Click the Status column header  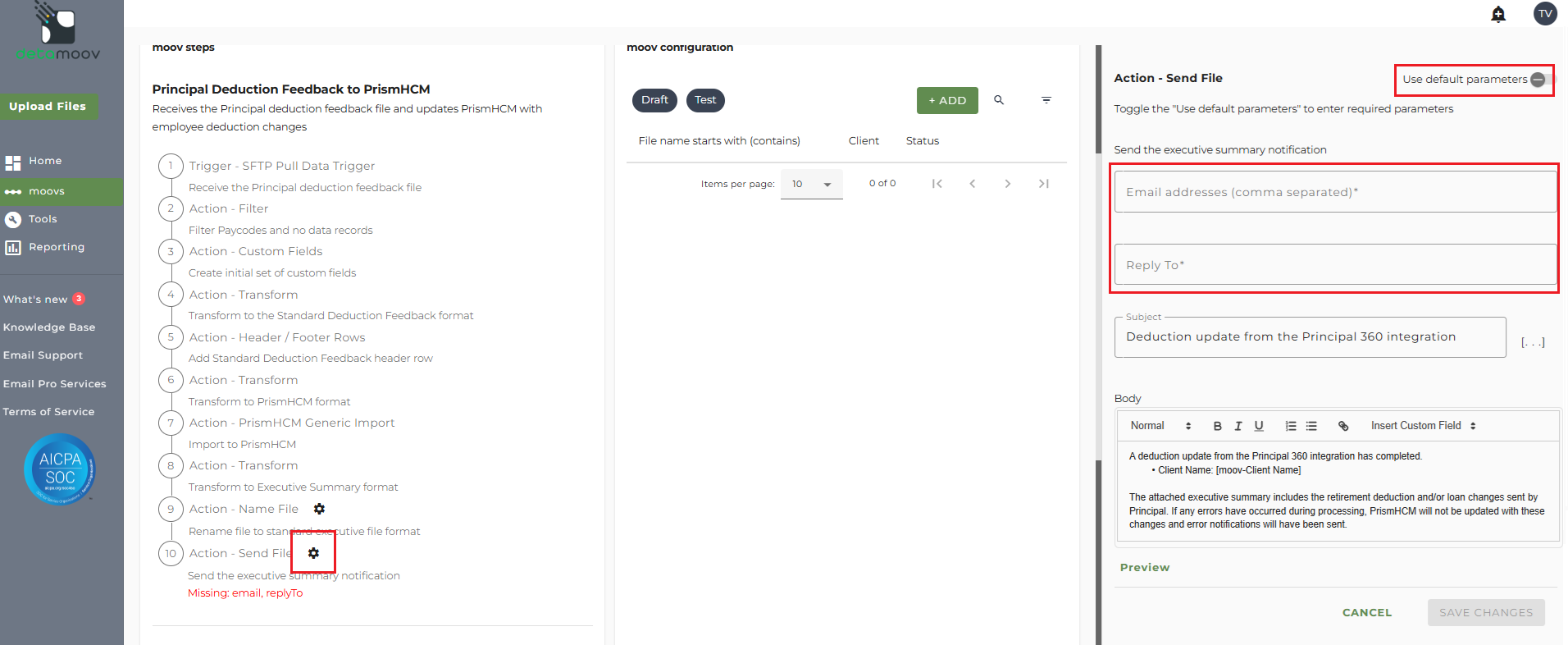point(923,141)
